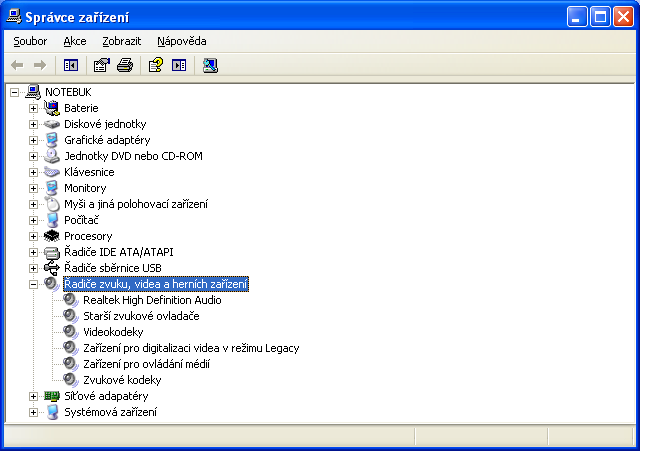Open the Zobrazit menu

click(x=121, y=41)
